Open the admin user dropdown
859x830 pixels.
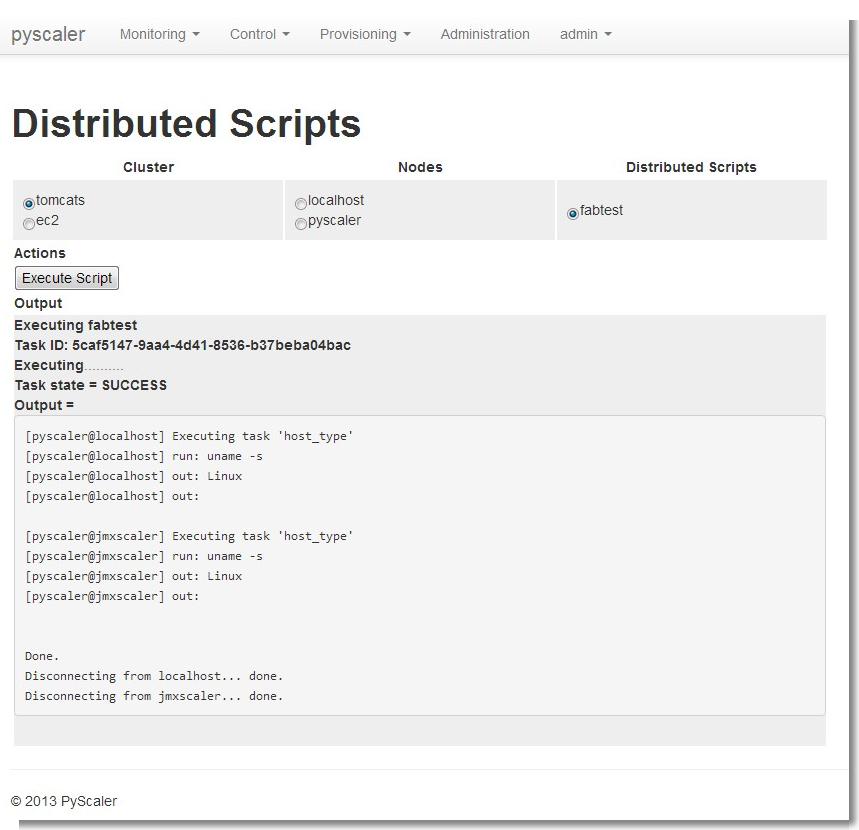[585, 34]
